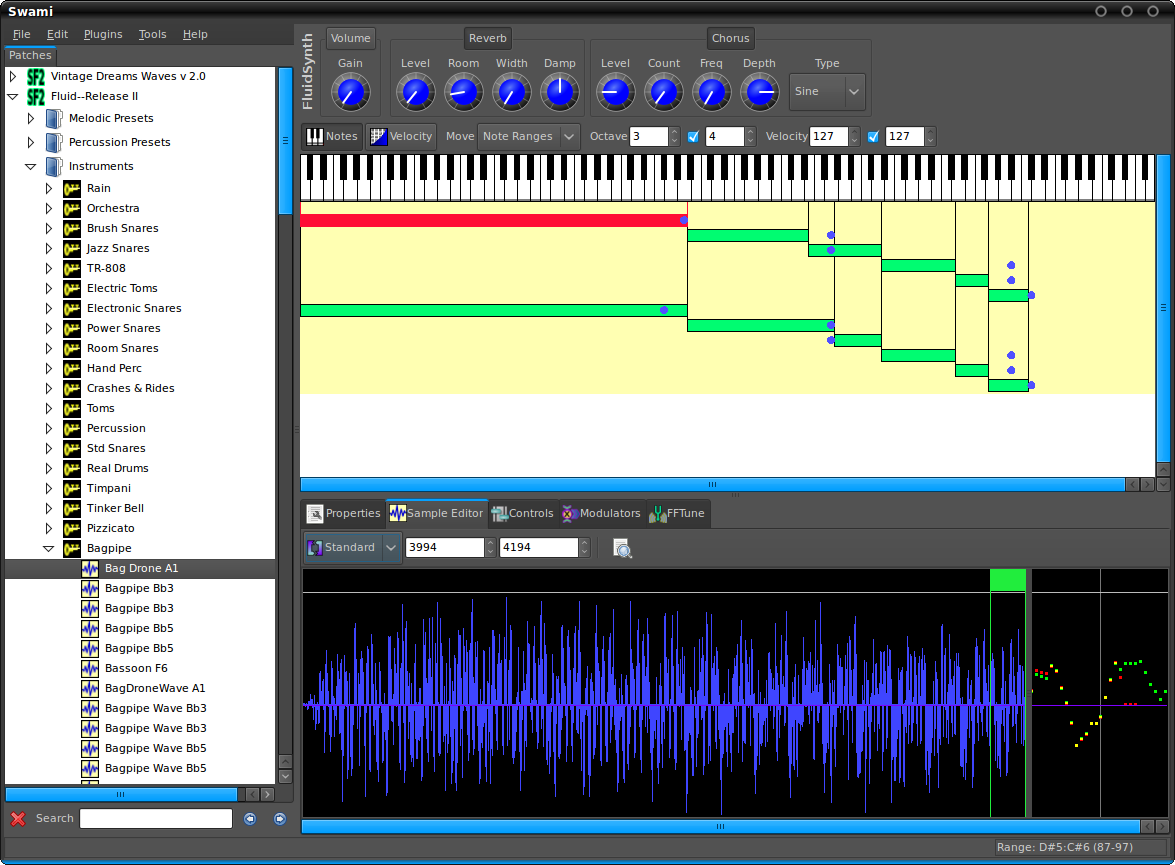This screenshot has height=865, width=1175.
Task: Click the Melodic Presets folder icon
Action: click(x=54, y=119)
